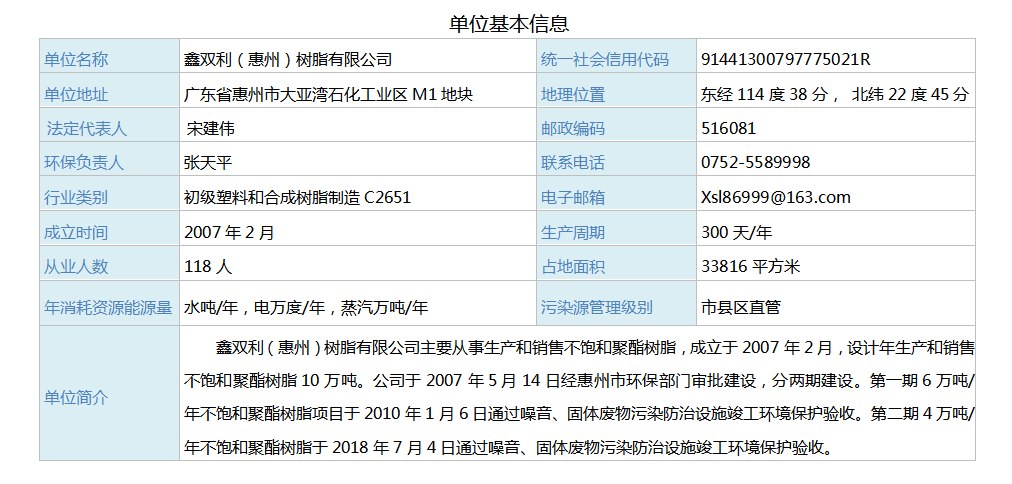
Task: Select employee count 118 人
Action: click(208, 267)
